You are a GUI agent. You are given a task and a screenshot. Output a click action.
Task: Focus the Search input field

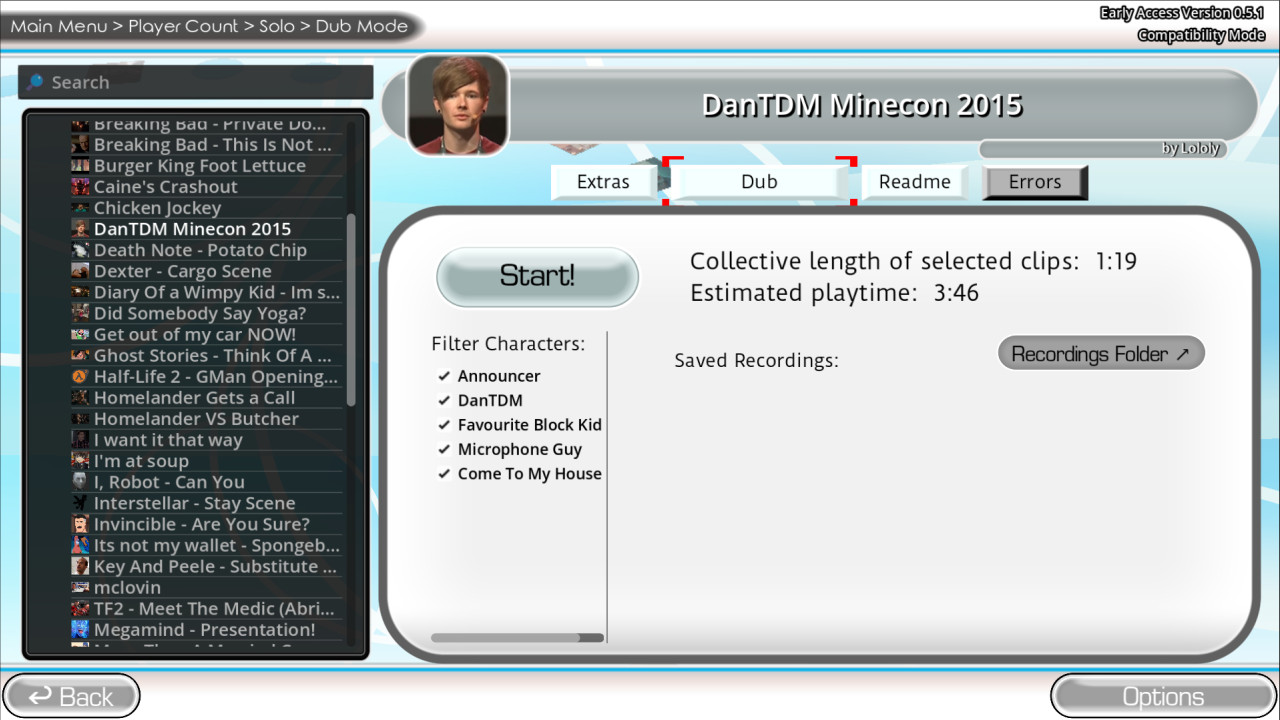pyautogui.click(x=196, y=82)
